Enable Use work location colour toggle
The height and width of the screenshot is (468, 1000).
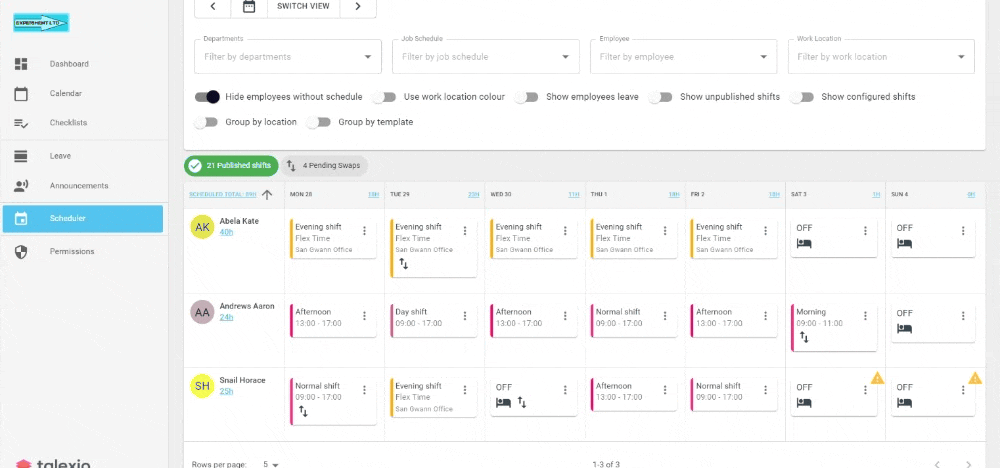pyautogui.click(x=385, y=97)
